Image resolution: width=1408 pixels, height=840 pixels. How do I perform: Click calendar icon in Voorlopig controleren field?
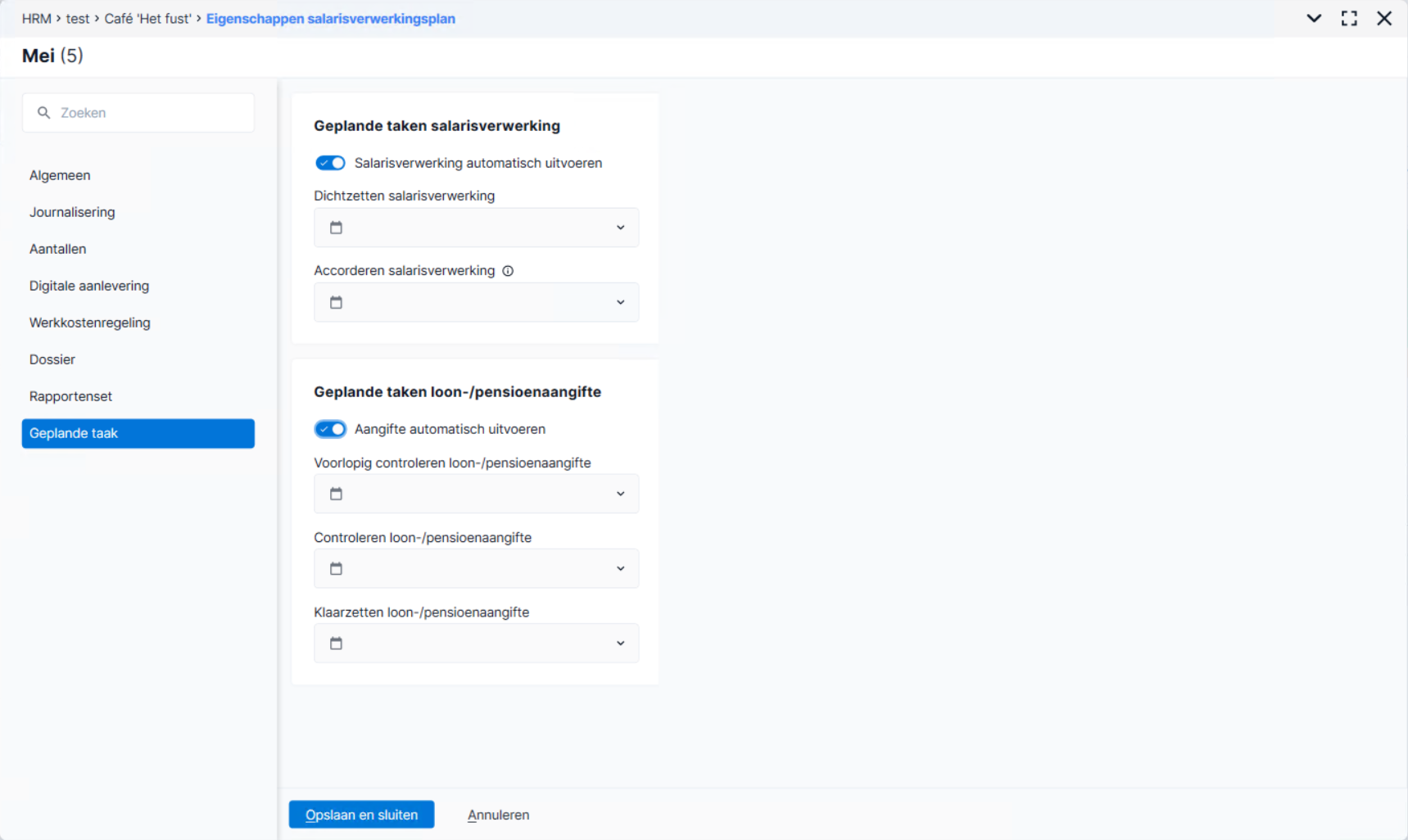(336, 494)
